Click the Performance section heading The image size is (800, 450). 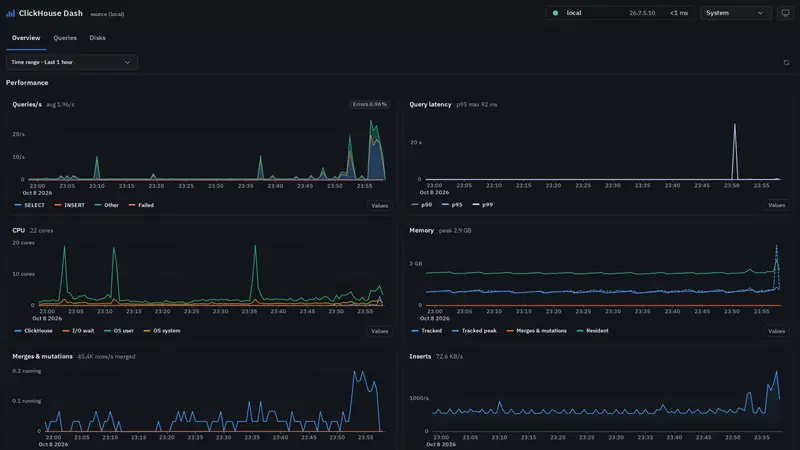(27, 83)
